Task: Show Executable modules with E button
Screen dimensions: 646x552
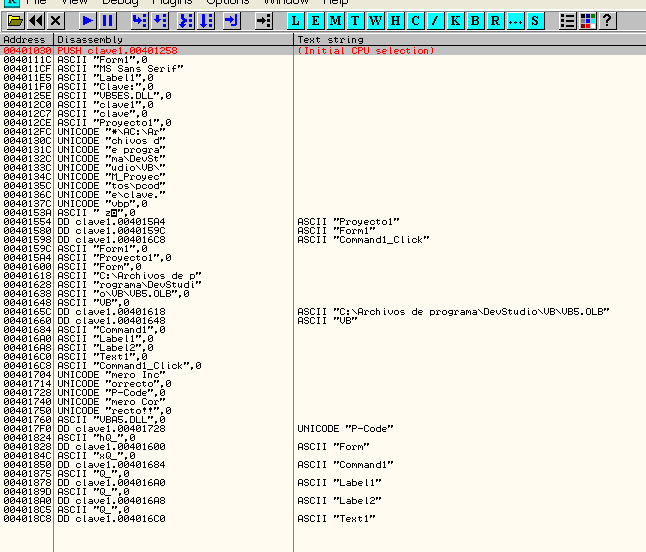Action: (x=317, y=20)
